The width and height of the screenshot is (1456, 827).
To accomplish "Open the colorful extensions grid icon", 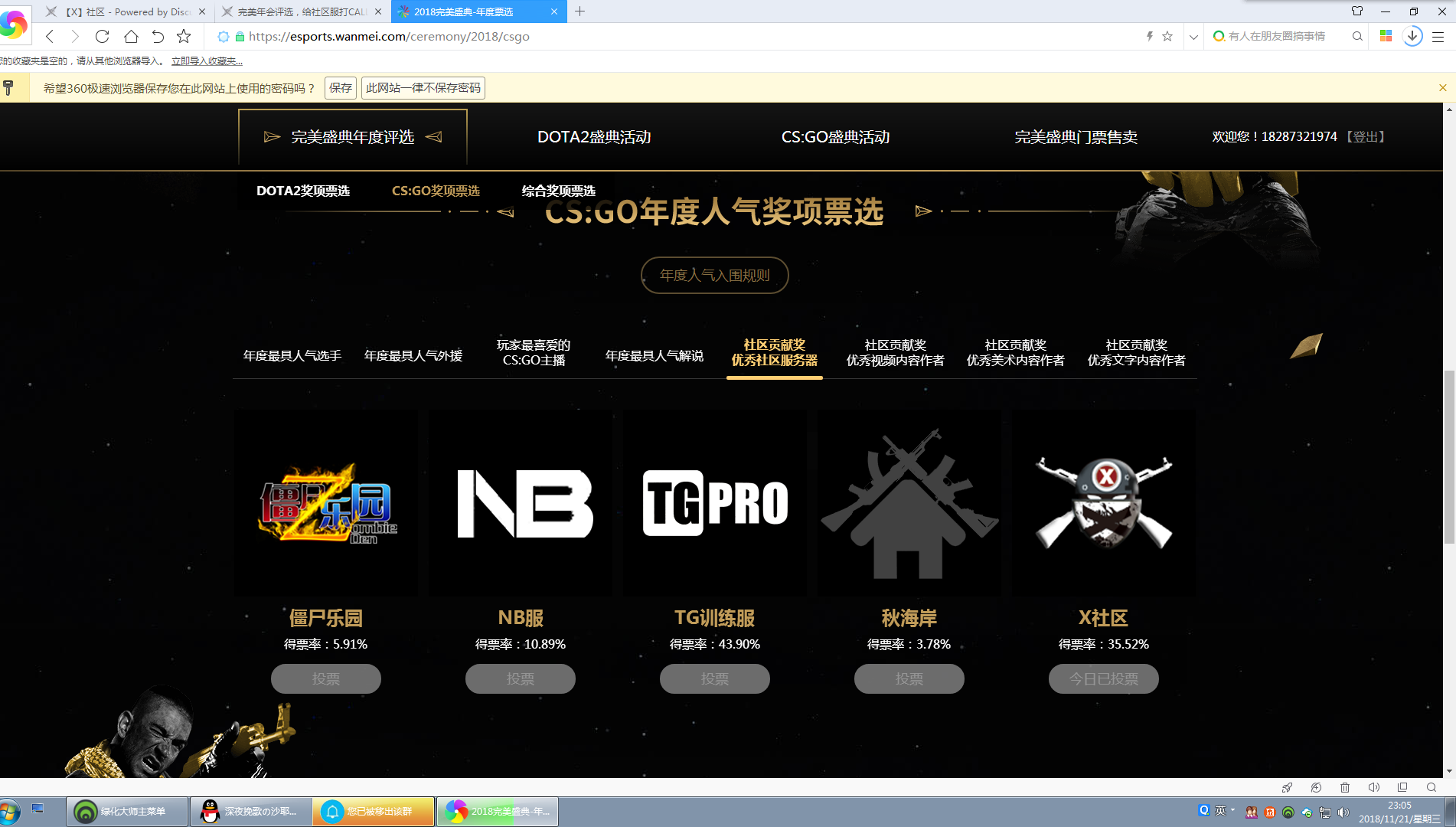I will click(1386, 36).
